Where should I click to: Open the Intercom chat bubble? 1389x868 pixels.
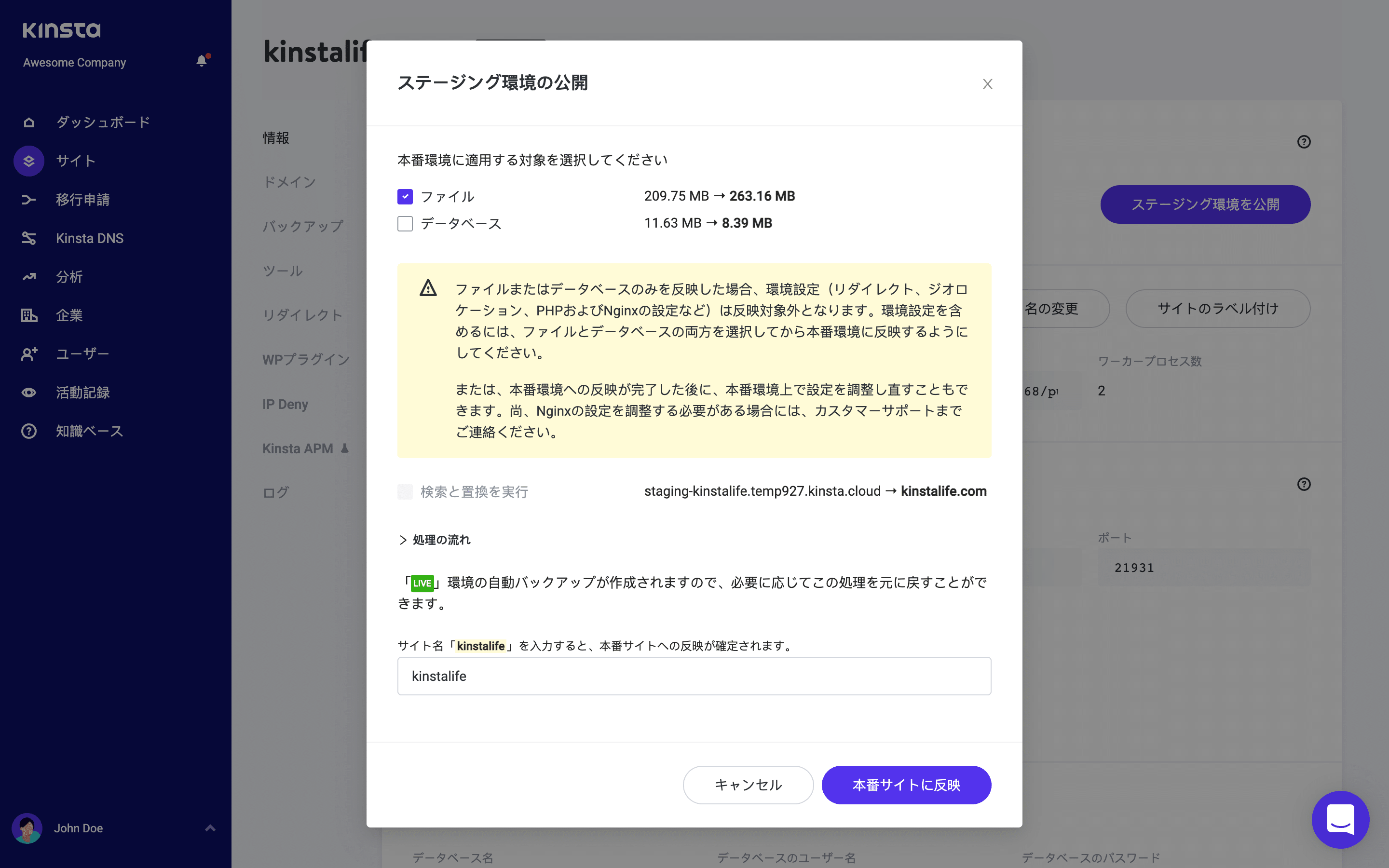click(1341, 819)
